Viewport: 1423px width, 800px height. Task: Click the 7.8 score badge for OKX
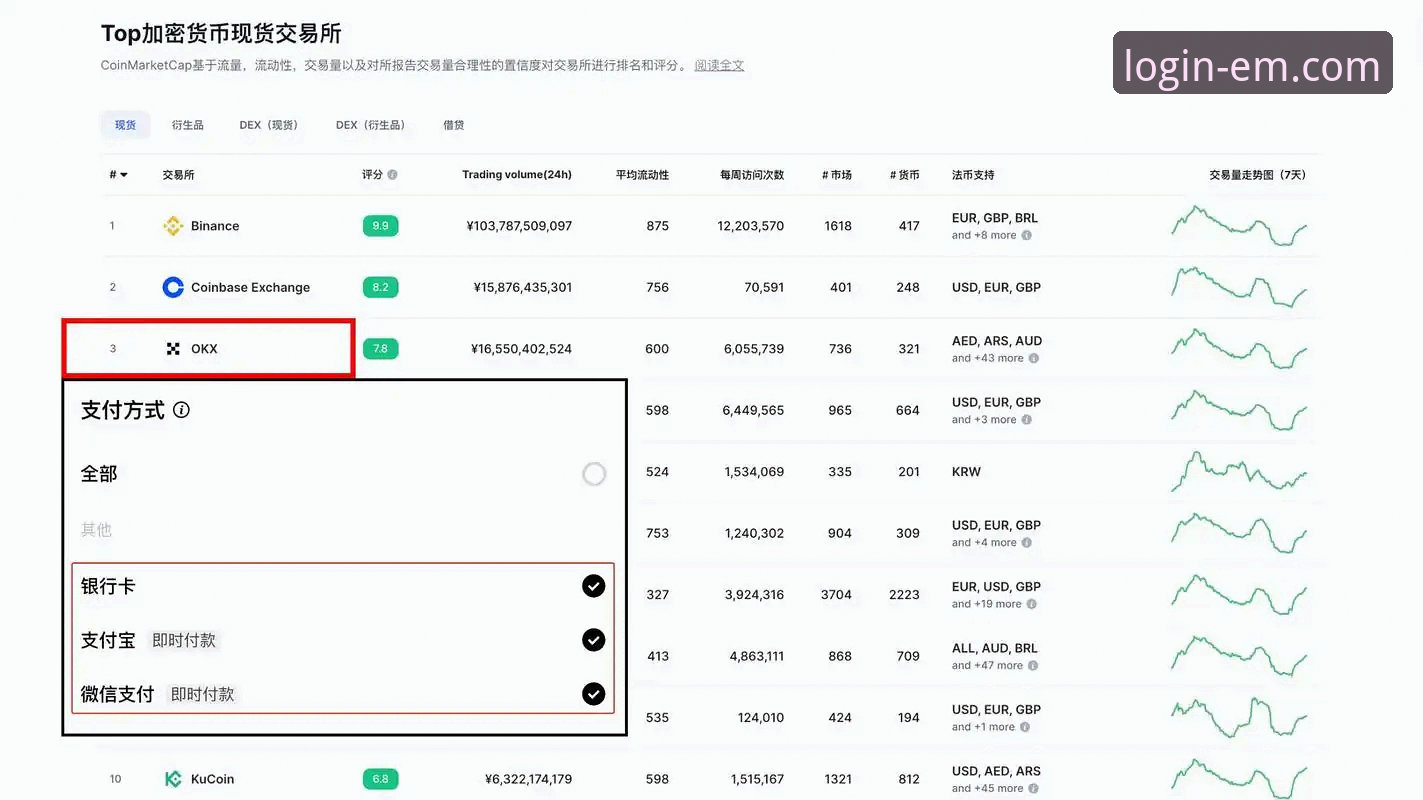point(380,349)
